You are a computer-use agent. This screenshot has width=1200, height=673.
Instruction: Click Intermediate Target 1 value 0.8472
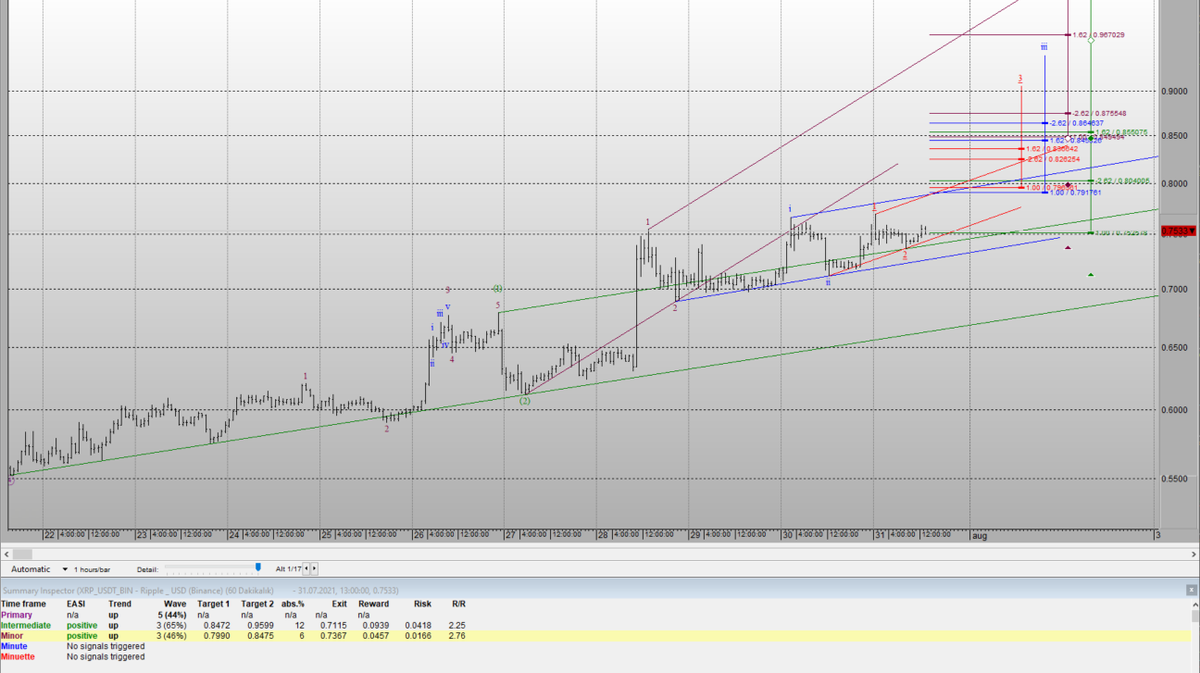click(216, 625)
